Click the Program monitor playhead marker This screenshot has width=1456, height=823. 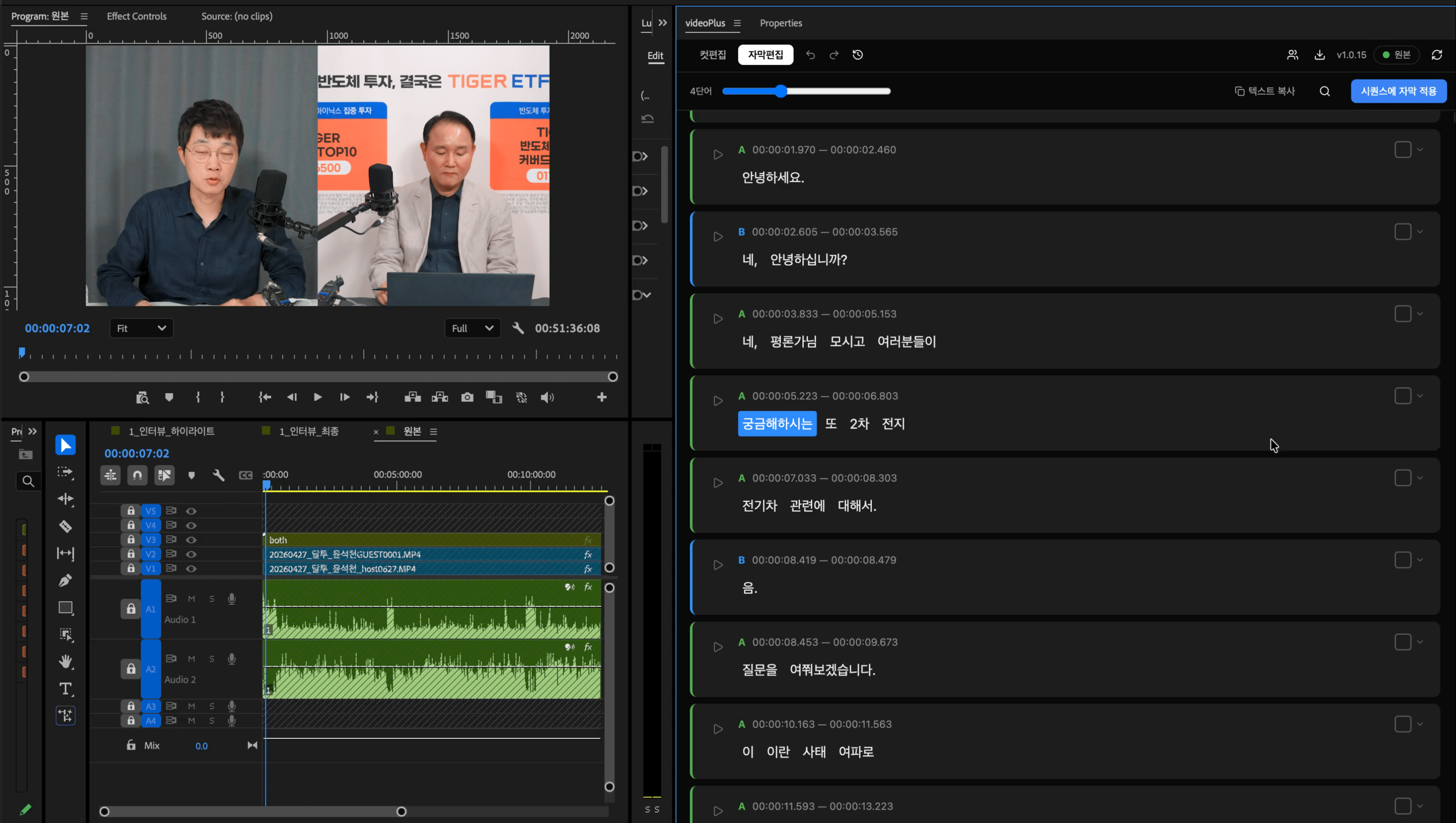point(22,353)
